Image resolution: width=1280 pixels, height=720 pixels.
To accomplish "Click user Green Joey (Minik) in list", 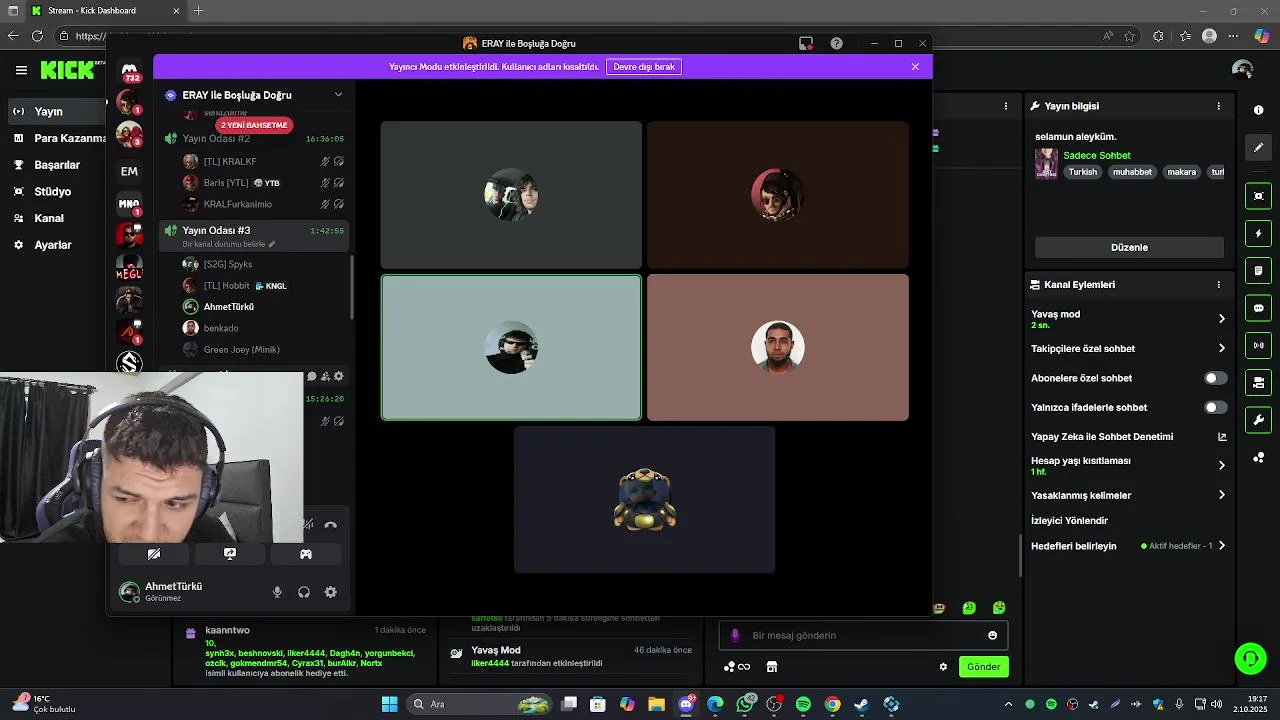I will [x=241, y=349].
